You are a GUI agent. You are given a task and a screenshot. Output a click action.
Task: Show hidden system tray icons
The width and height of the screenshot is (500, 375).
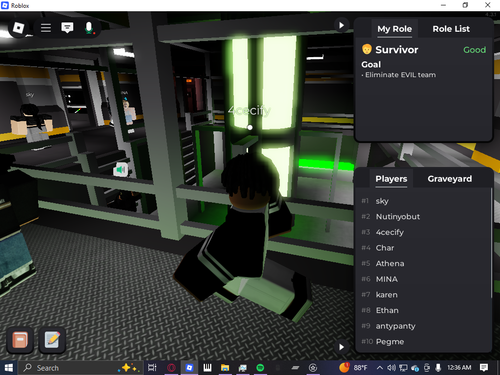pyautogui.click(x=380, y=368)
